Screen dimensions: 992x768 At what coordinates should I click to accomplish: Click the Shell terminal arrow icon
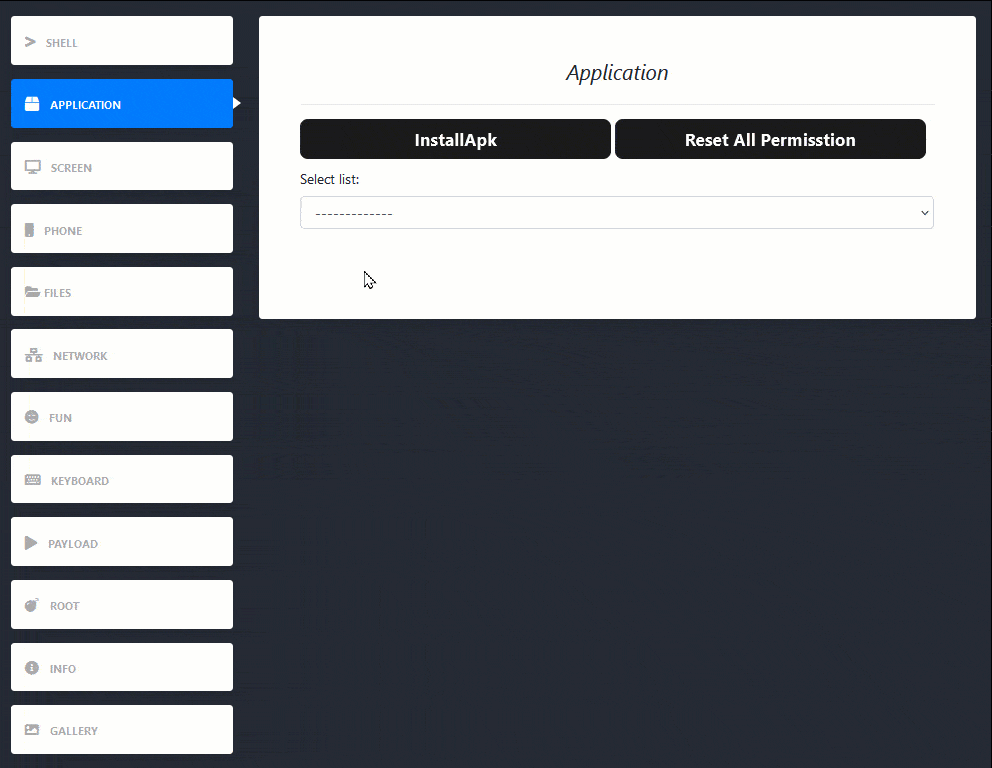[30, 42]
